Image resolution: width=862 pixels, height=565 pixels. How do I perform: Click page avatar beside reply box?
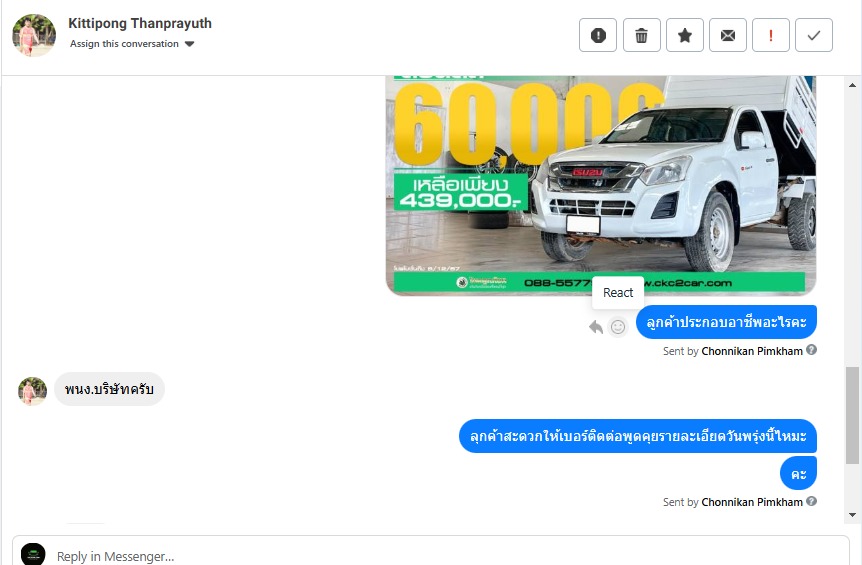33,554
